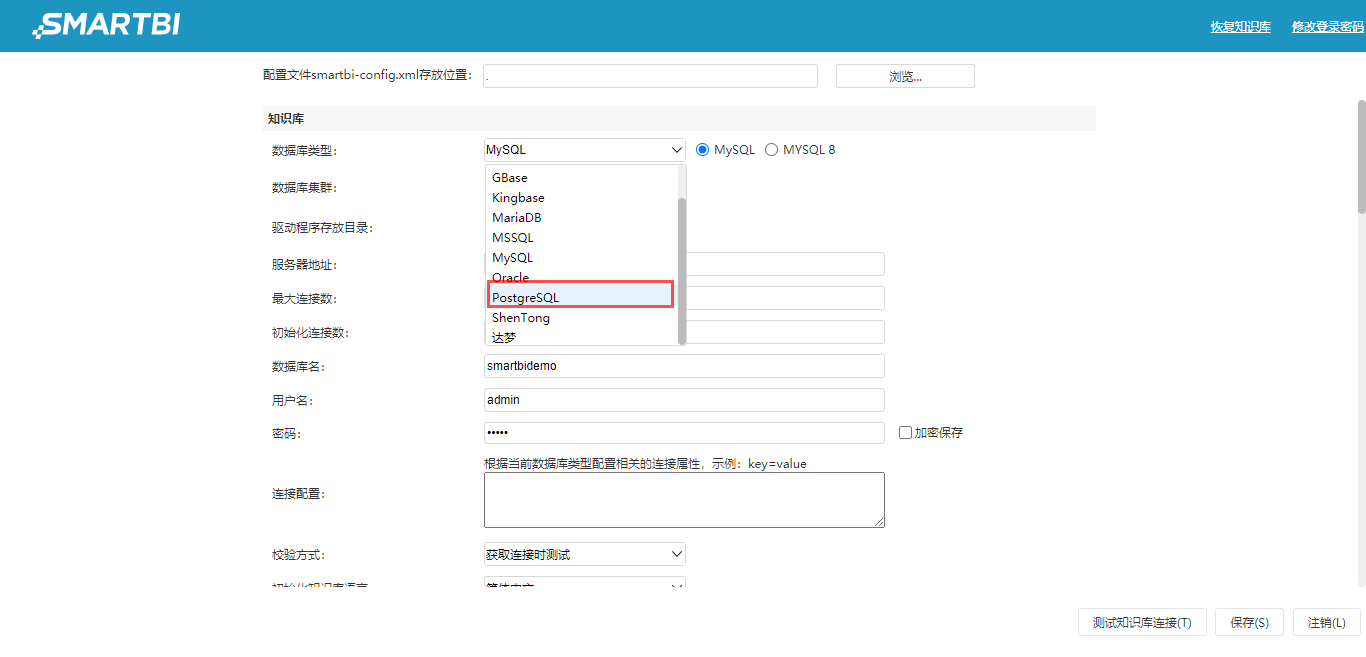
Task: Click 测试知识库连接(T) button
Action: click(x=1142, y=622)
